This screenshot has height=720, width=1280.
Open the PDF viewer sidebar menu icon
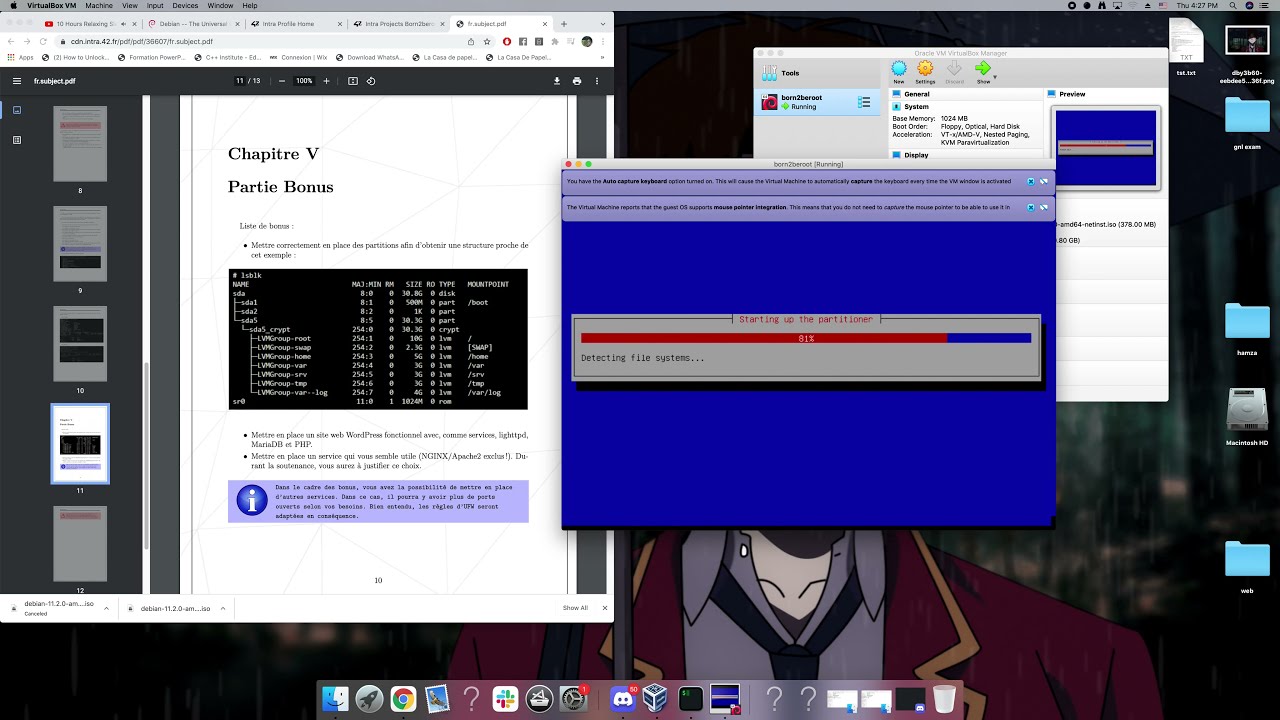[x=16, y=81]
